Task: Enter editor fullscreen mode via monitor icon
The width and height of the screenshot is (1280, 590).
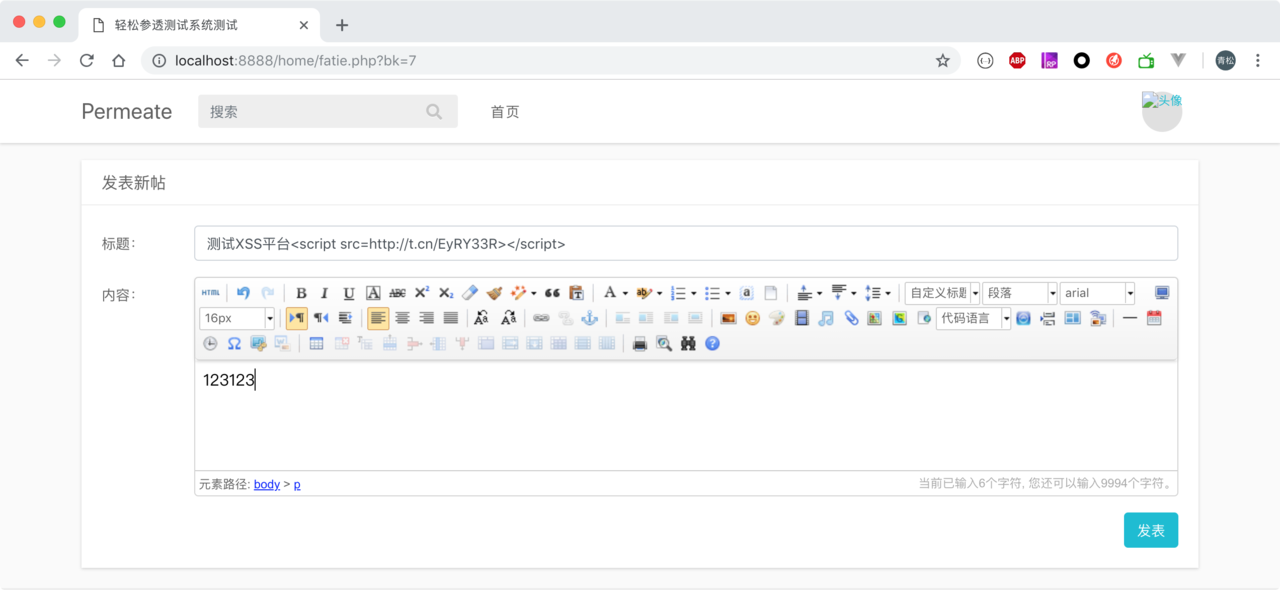Action: click(1162, 293)
